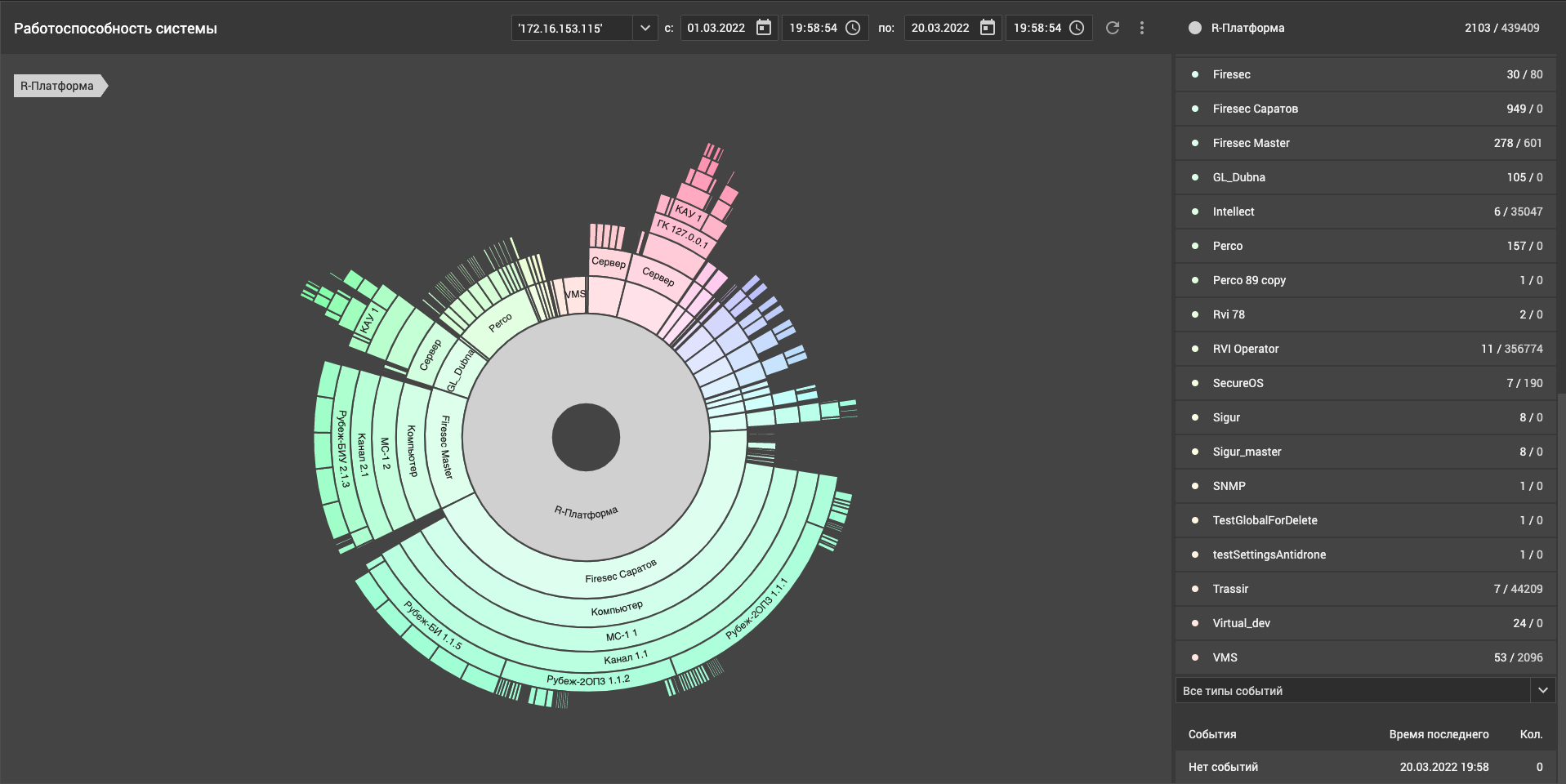
Task: Click the pink КАУ 1 chart segment
Action: pos(688,212)
